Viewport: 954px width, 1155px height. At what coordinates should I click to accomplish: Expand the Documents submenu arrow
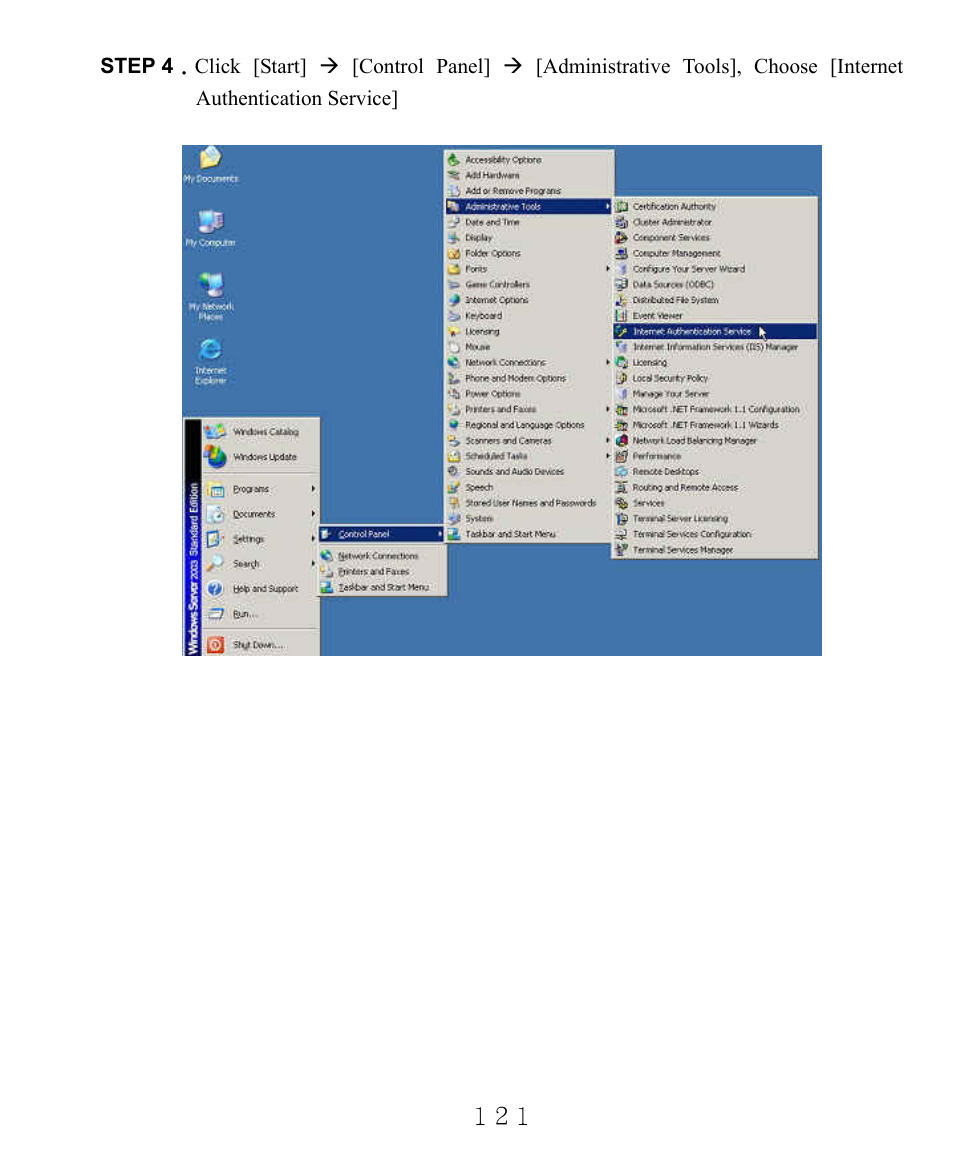313,513
